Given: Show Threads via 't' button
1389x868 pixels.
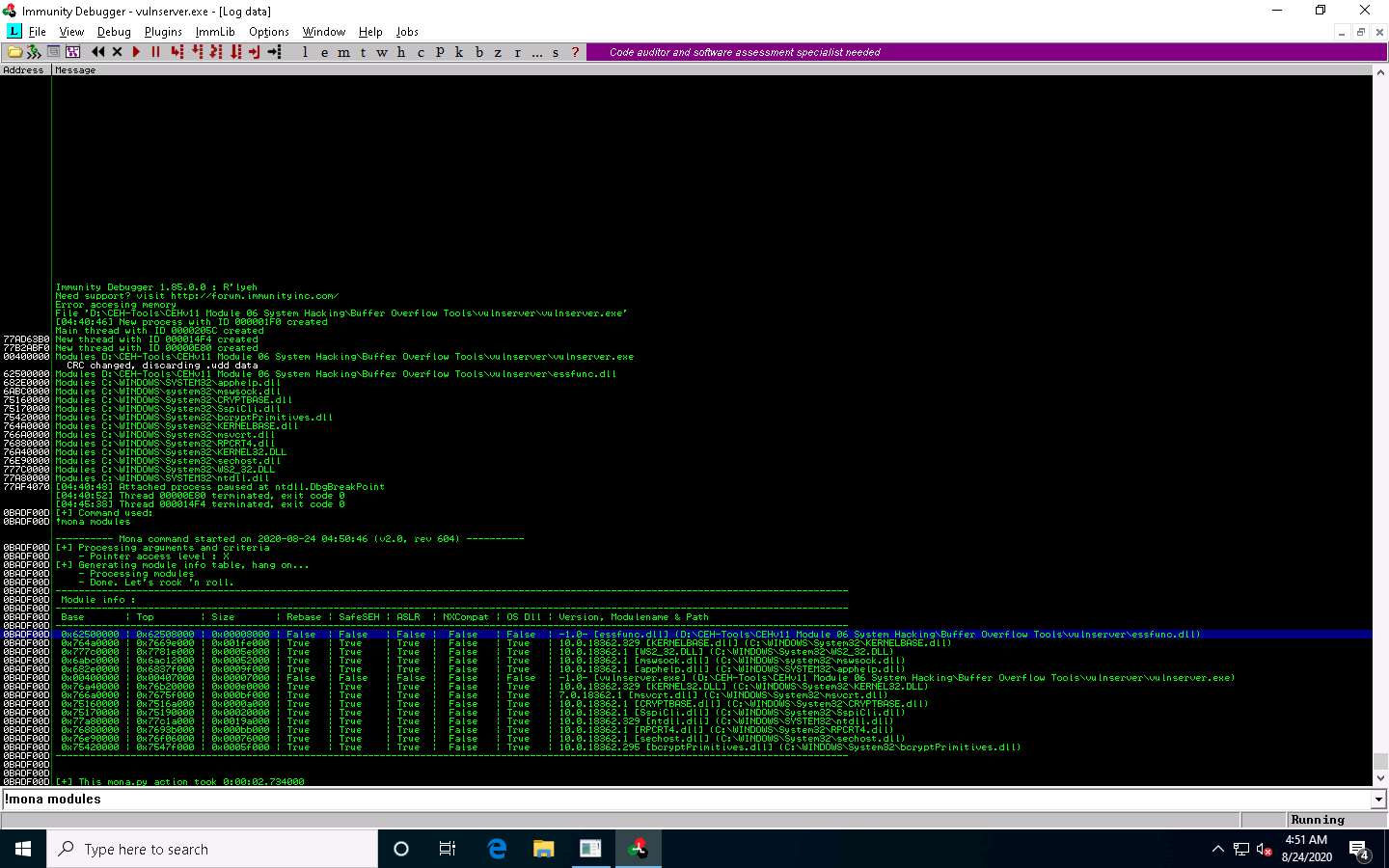Looking at the screenshot, I should 363,52.
